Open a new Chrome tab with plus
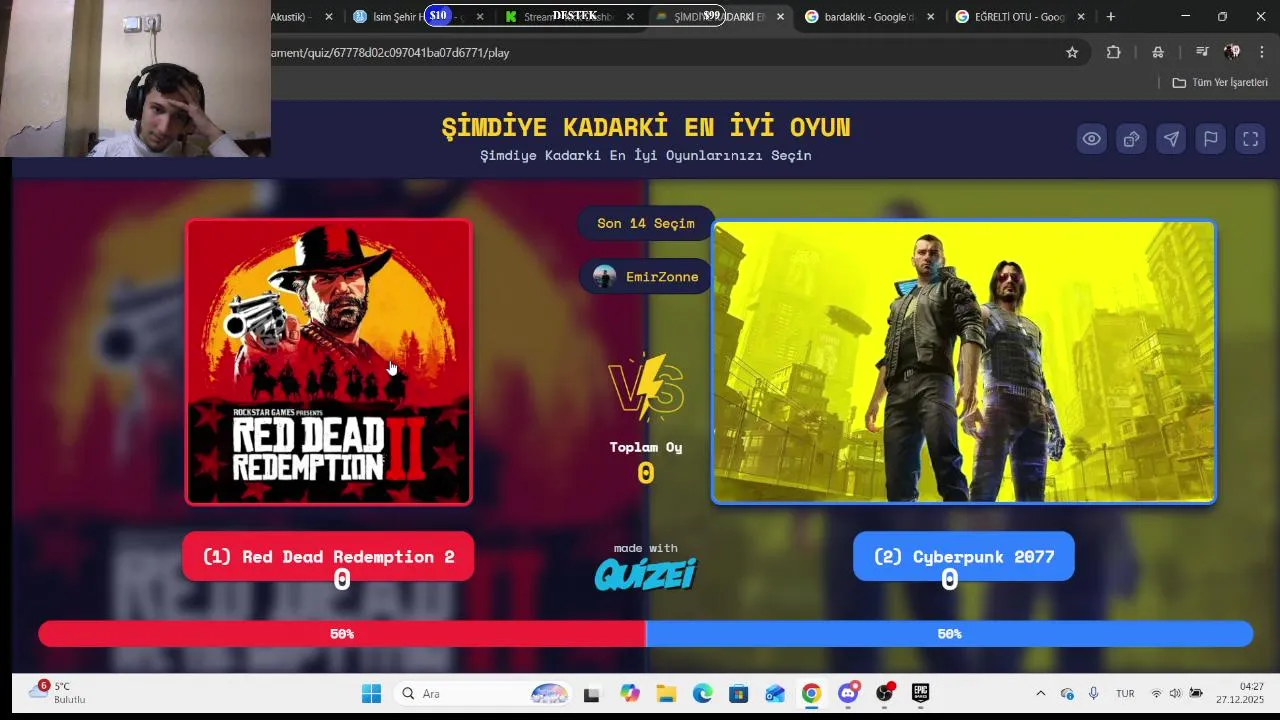This screenshot has width=1280, height=720. pos(1110,17)
